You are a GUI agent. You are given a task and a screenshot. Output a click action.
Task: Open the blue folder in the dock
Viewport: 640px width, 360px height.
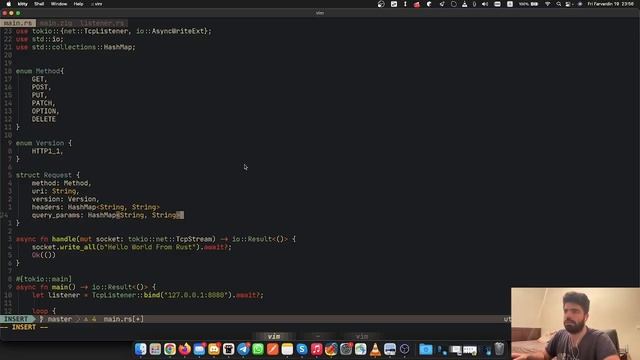pyautogui.click(x=425, y=349)
